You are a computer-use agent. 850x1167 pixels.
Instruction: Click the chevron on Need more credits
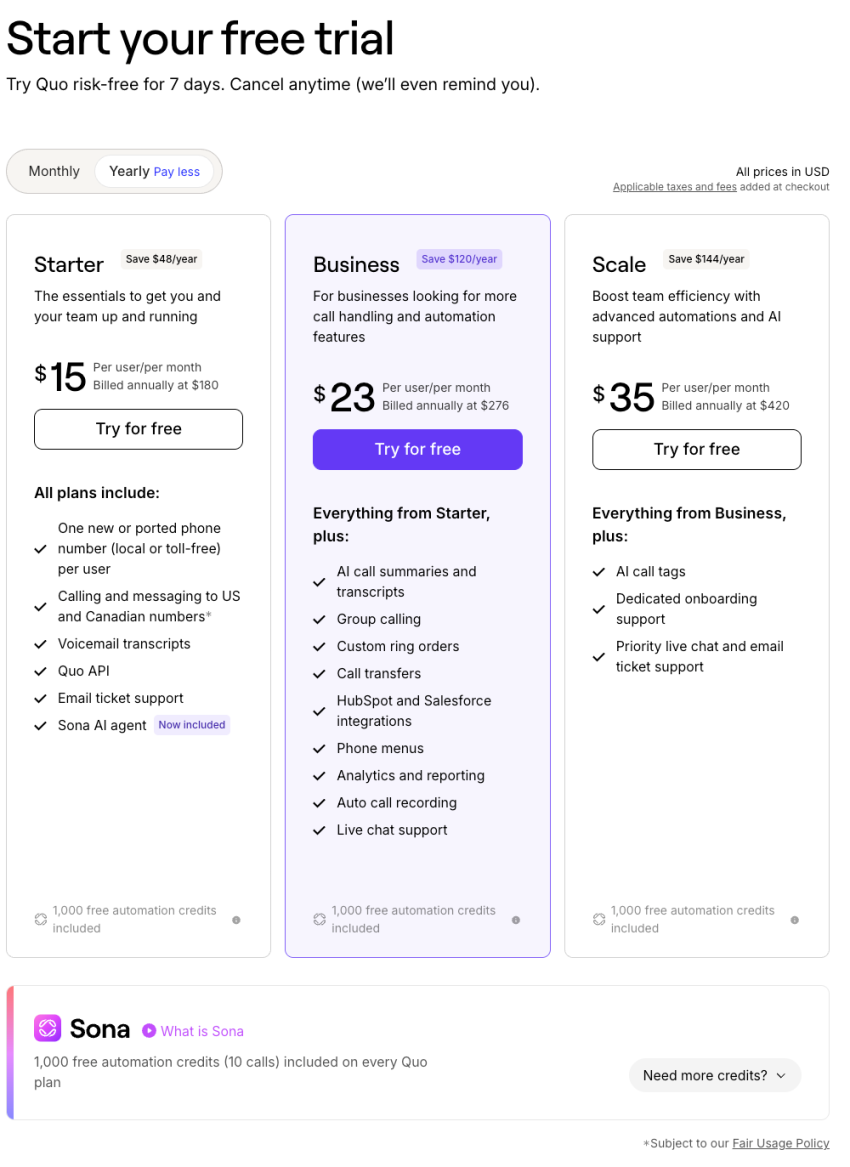click(781, 1076)
